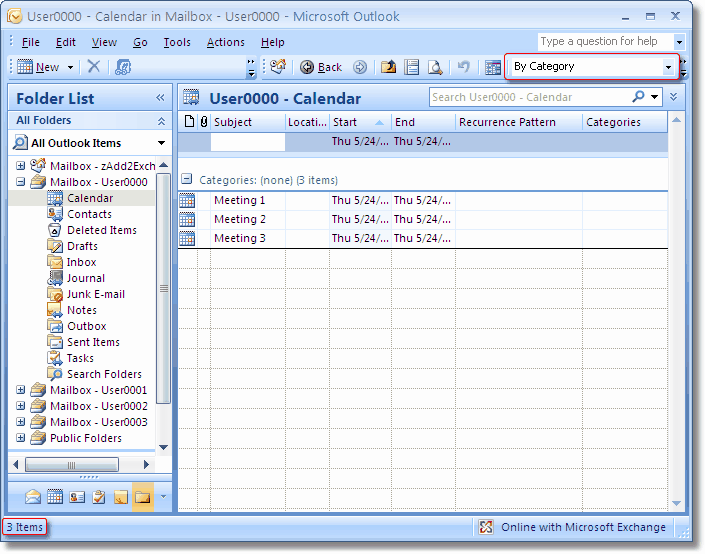
Task: Click the Reading Pane toolbar icon
Action: [411, 67]
